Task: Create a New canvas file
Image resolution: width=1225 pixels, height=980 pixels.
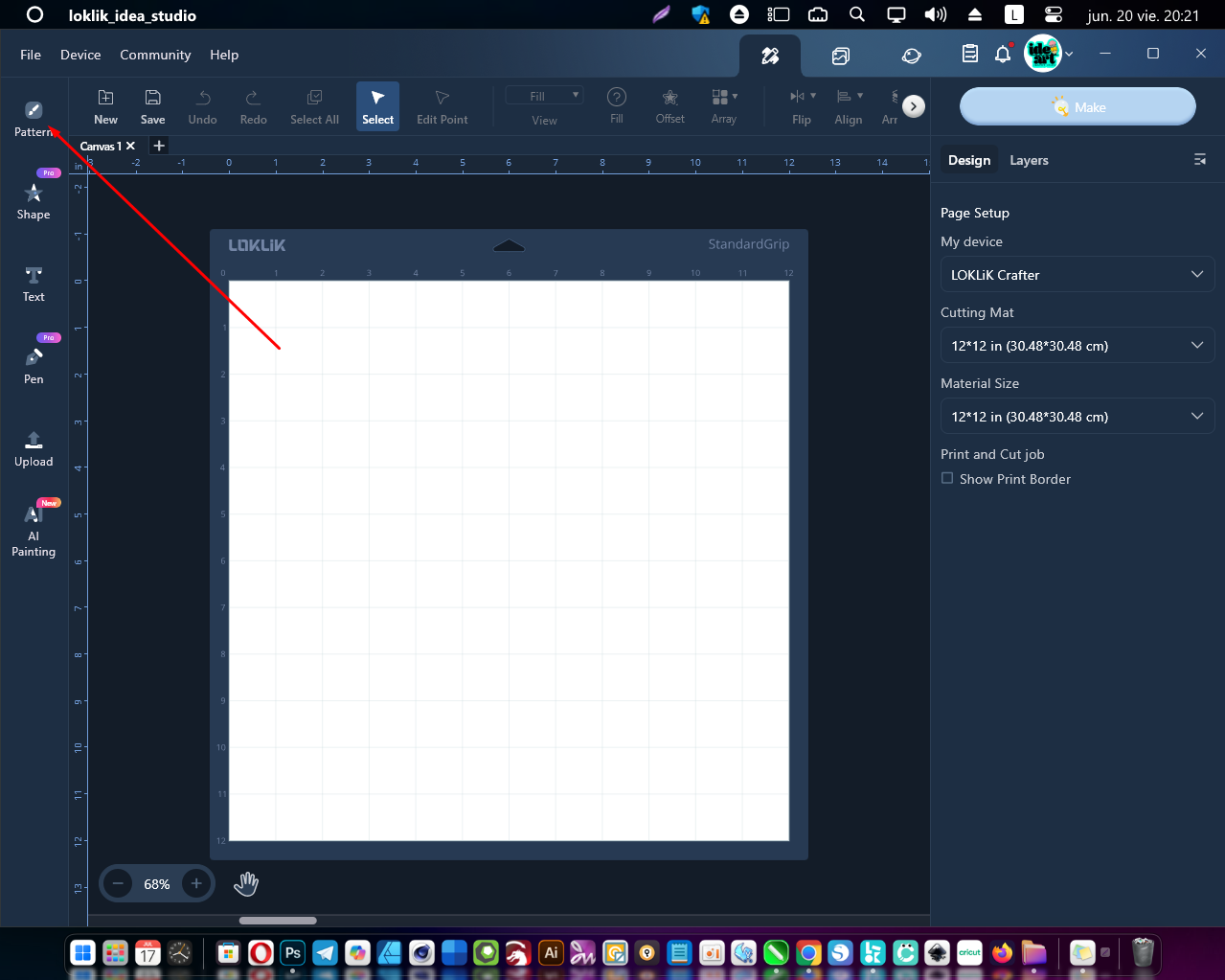Action: [x=105, y=106]
